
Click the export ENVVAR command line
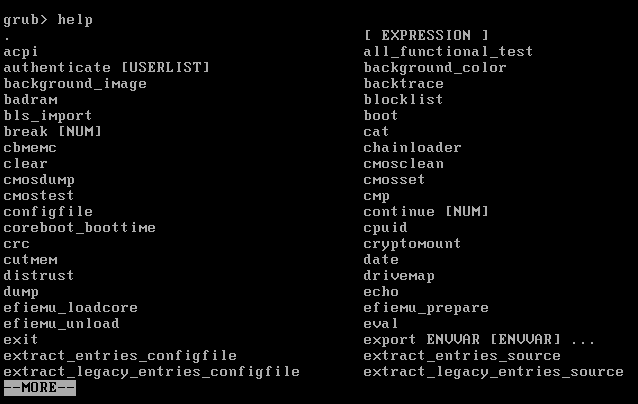(479, 339)
